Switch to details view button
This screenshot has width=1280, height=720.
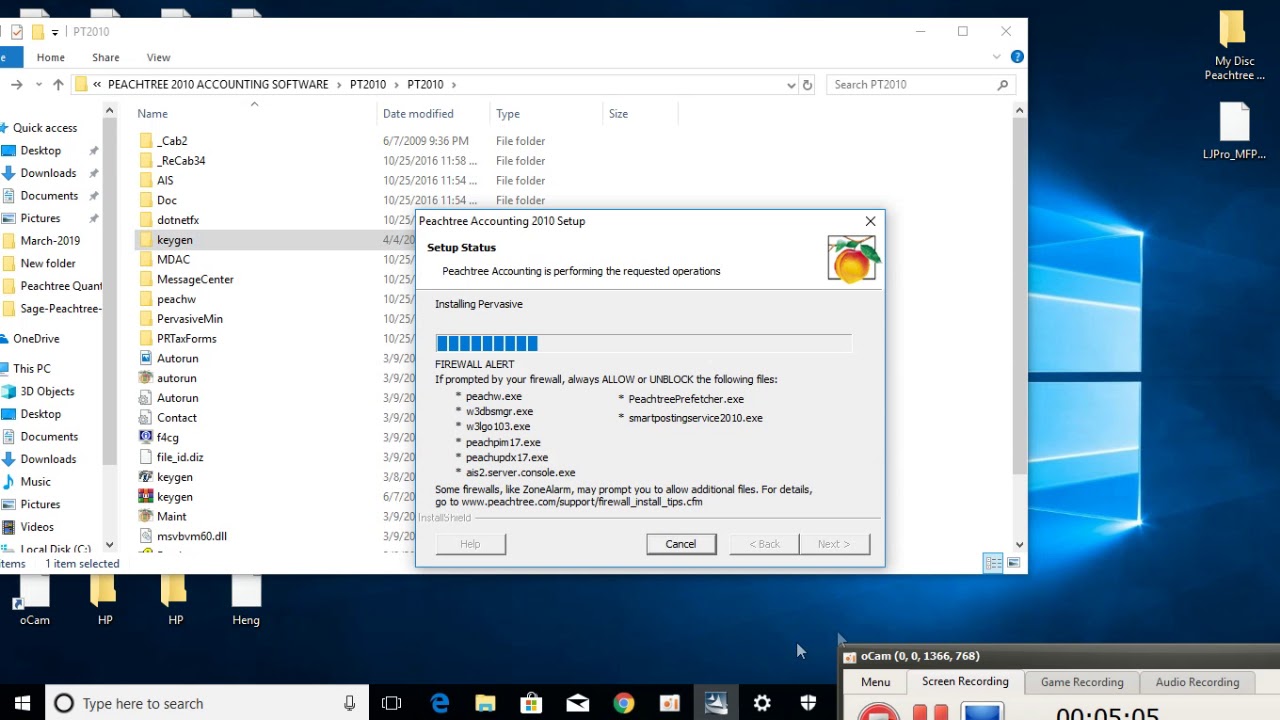click(x=993, y=563)
